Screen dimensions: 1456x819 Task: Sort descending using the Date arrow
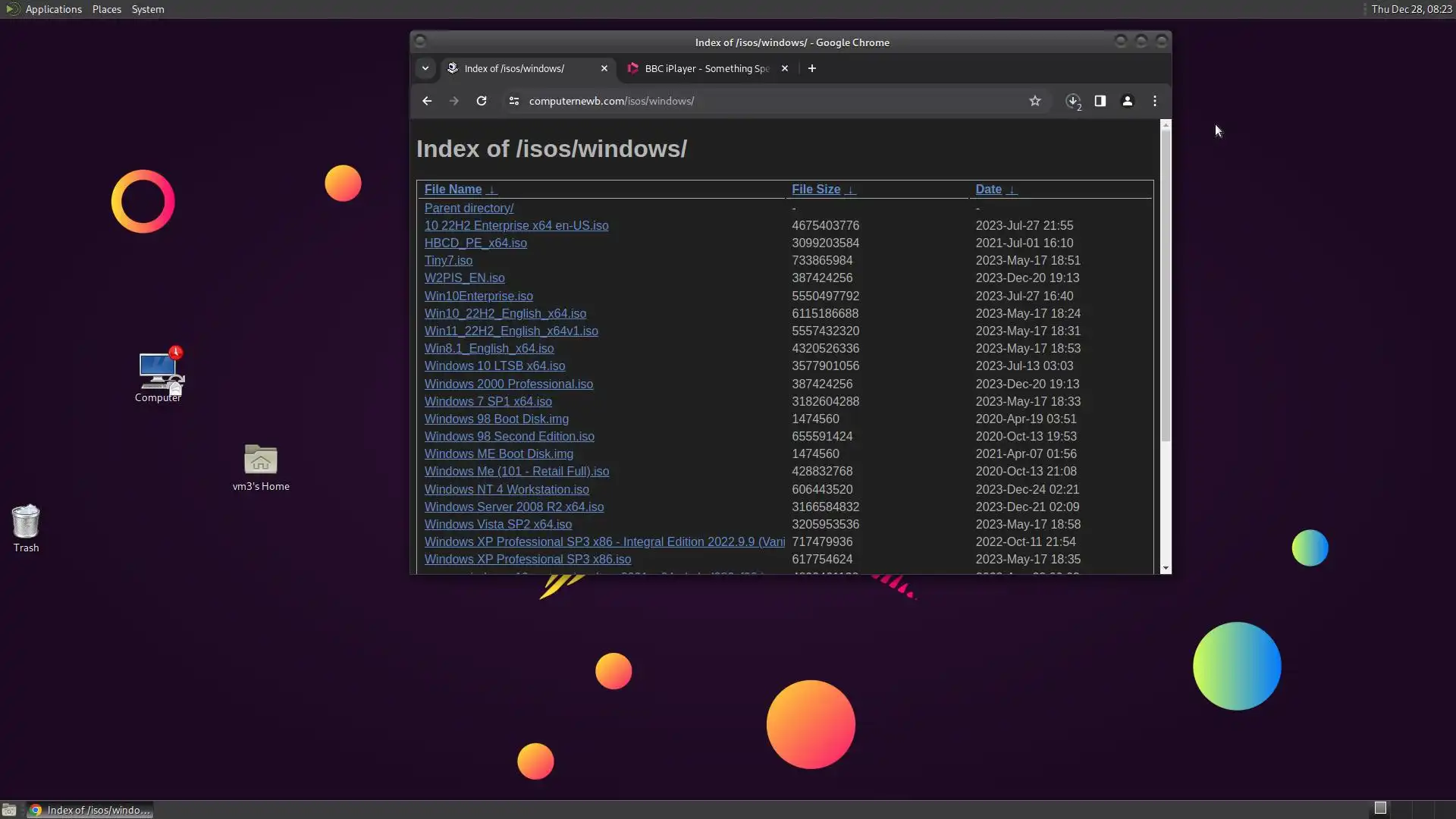(1012, 190)
